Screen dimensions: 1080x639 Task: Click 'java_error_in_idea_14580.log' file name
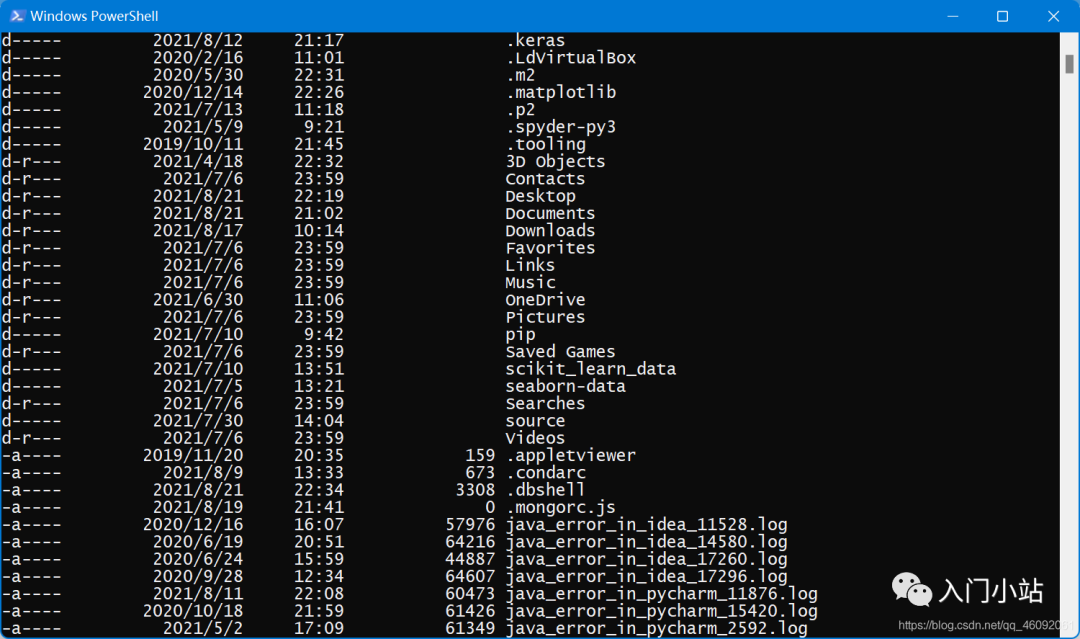pyautogui.click(x=646, y=542)
